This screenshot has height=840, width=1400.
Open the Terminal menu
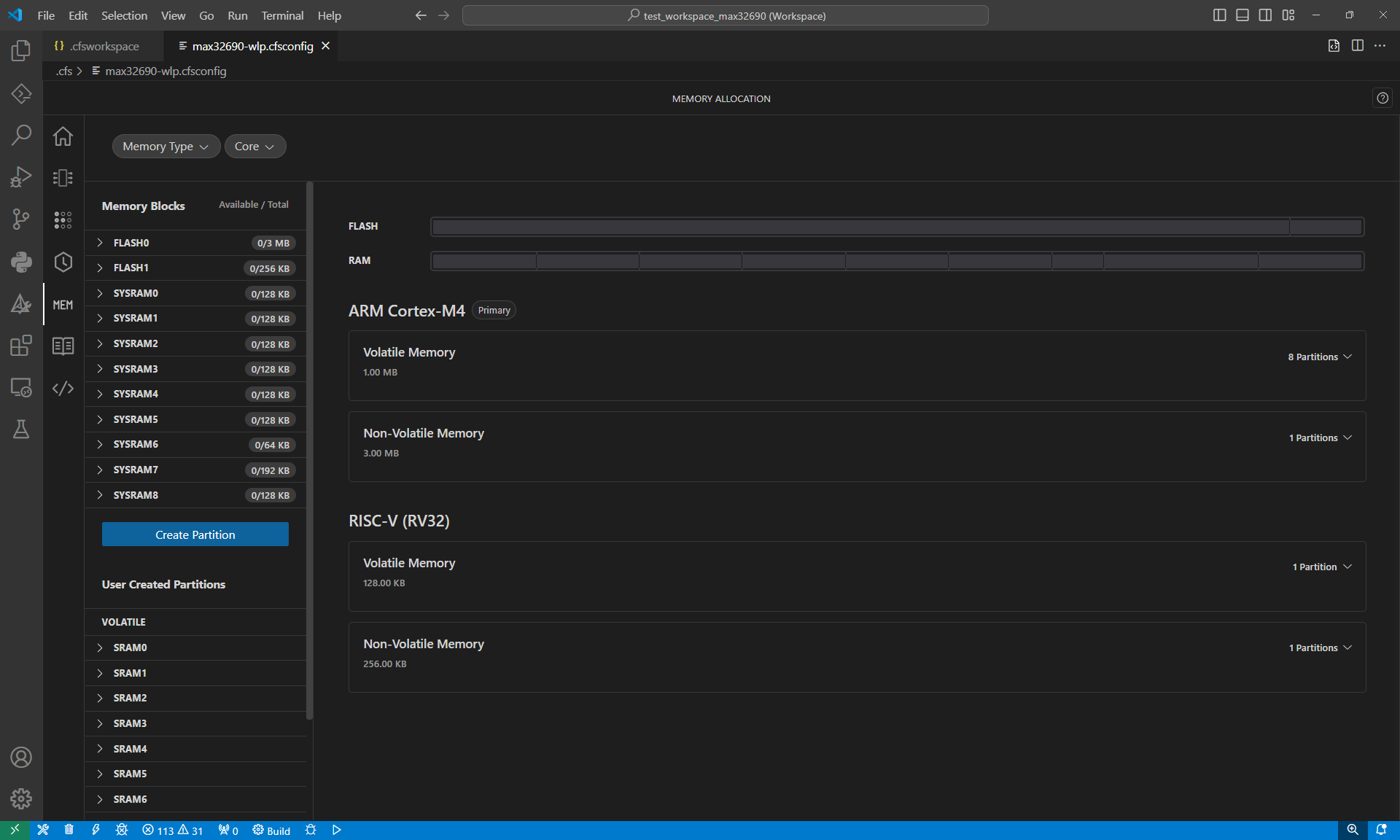pyautogui.click(x=281, y=15)
